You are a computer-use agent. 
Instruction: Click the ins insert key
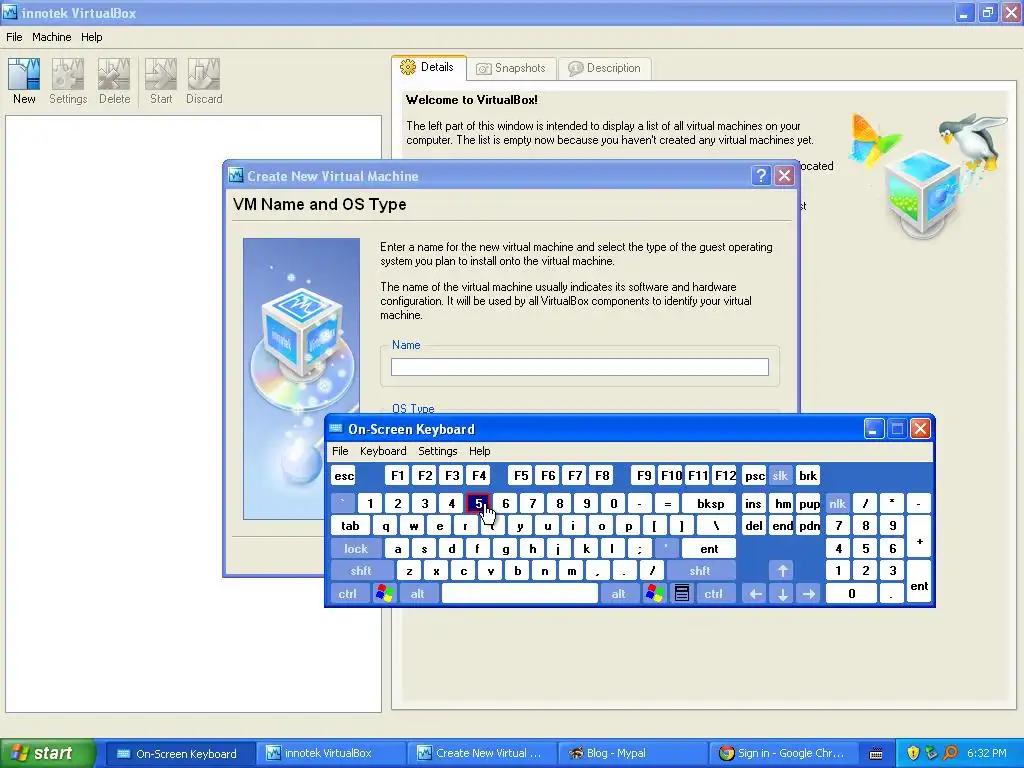(754, 504)
